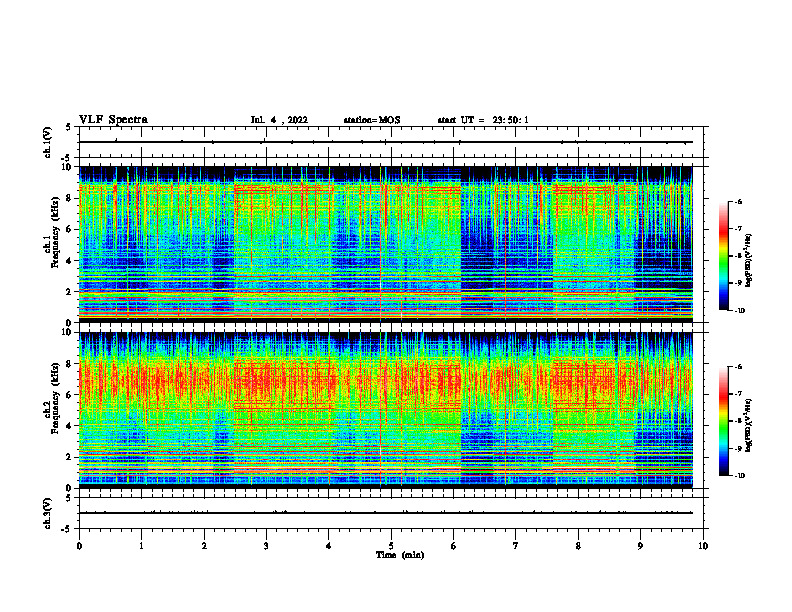Click the 'ch.3(V)' waveform axis label
The width and height of the screenshot is (792, 612).
click(x=47, y=513)
